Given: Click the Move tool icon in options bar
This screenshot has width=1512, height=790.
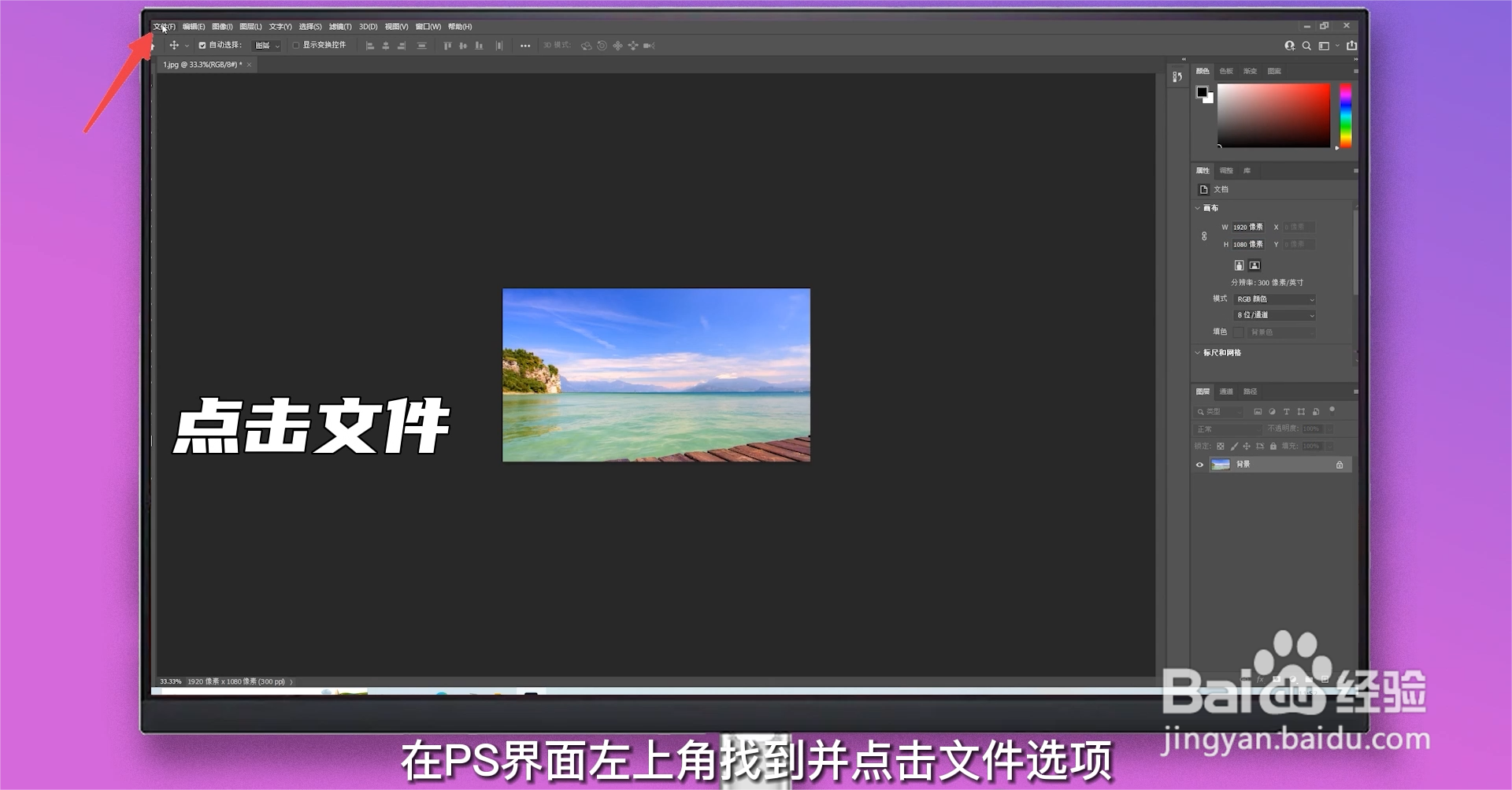Looking at the screenshot, I should pos(174,46).
